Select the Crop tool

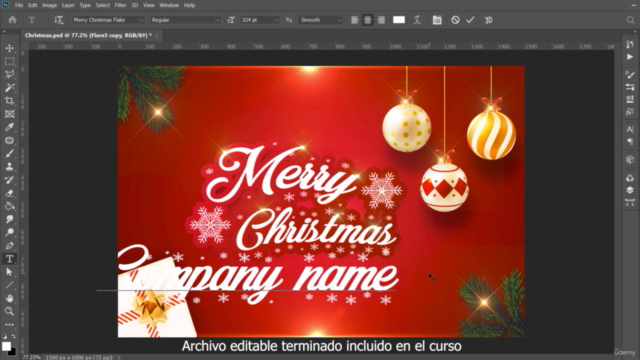[9, 100]
